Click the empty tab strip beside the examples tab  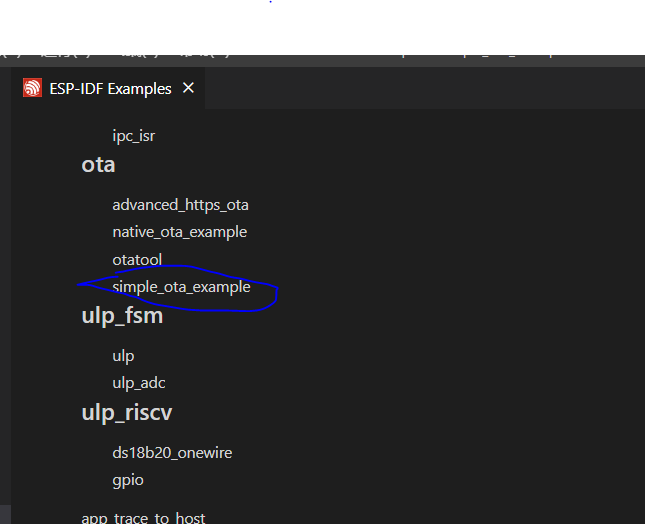[x=425, y=88]
